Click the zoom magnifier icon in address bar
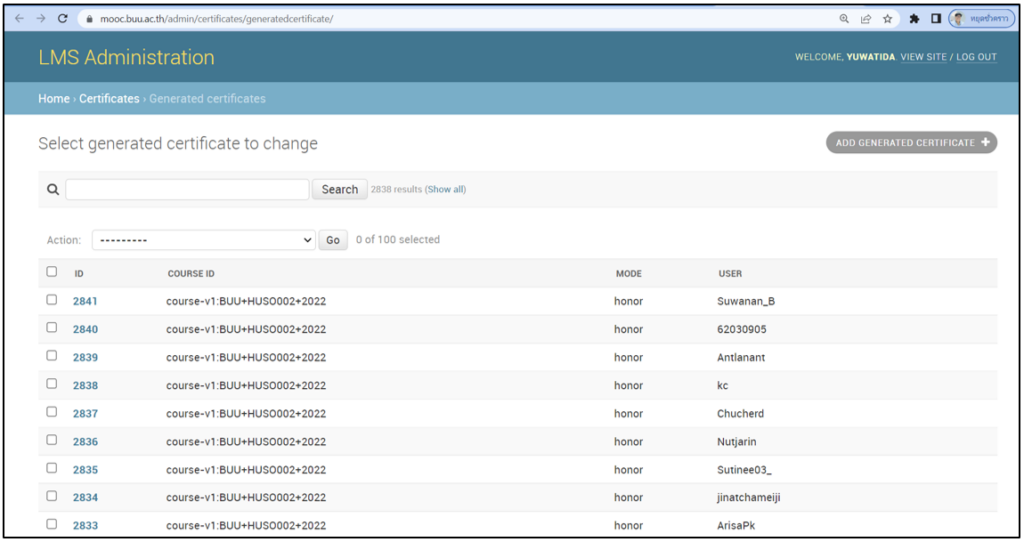The height and width of the screenshot is (542, 1024). pyautogui.click(x=844, y=18)
